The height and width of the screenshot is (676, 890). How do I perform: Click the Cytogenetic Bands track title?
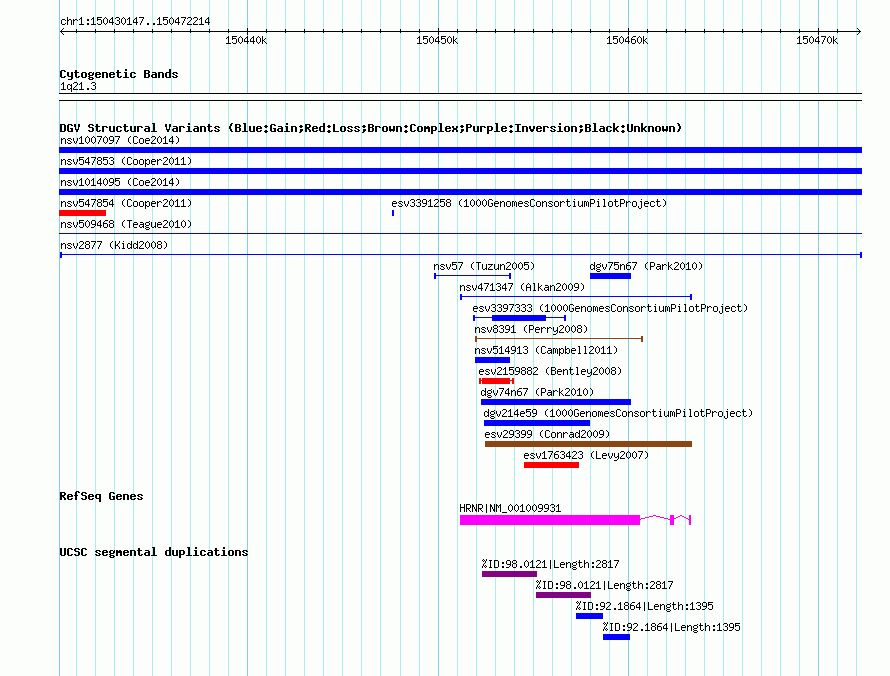(x=119, y=74)
